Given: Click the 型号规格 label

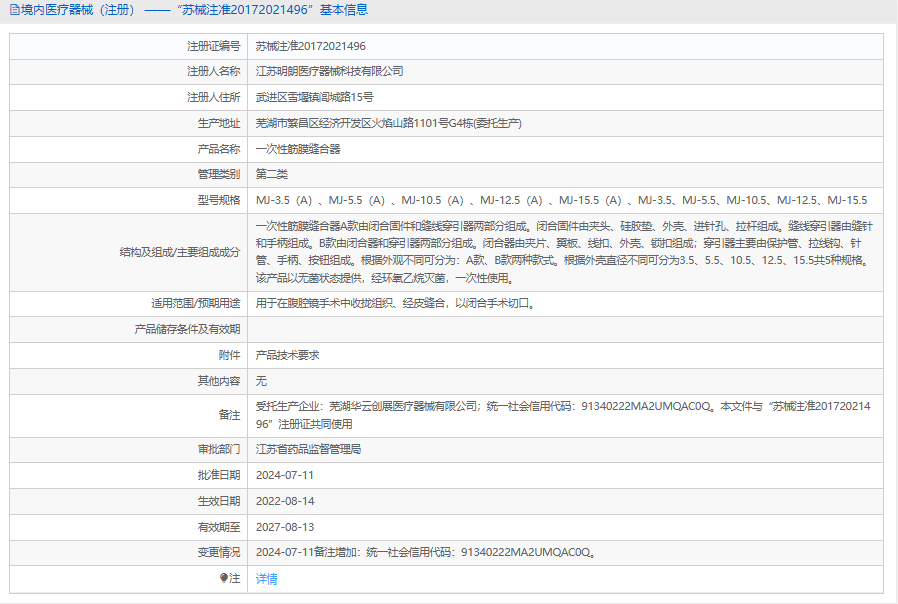Looking at the screenshot, I should pos(219,200).
